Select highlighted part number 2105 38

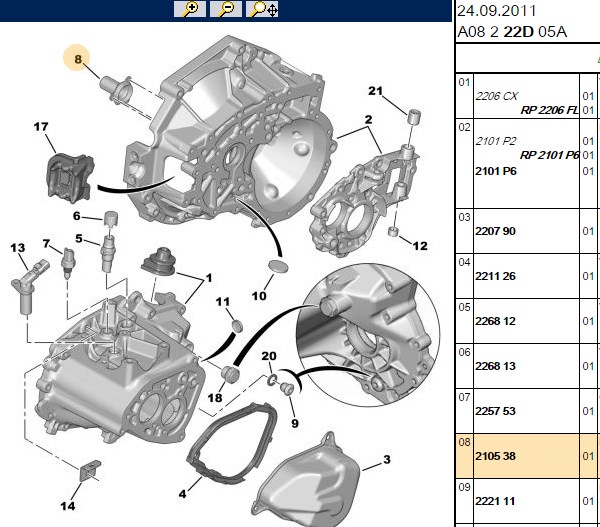point(495,456)
